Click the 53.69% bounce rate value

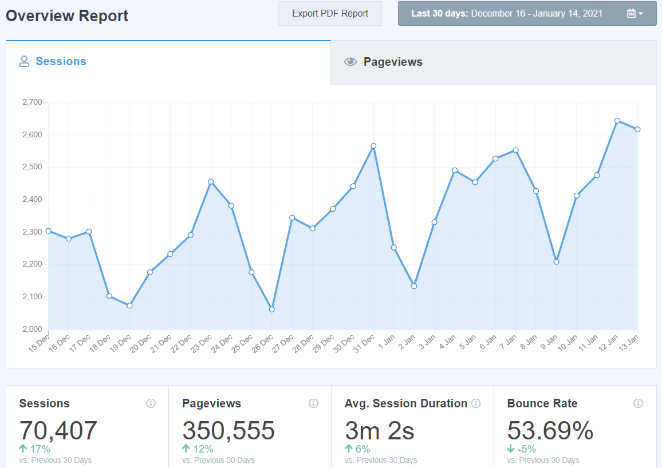pos(551,431)
